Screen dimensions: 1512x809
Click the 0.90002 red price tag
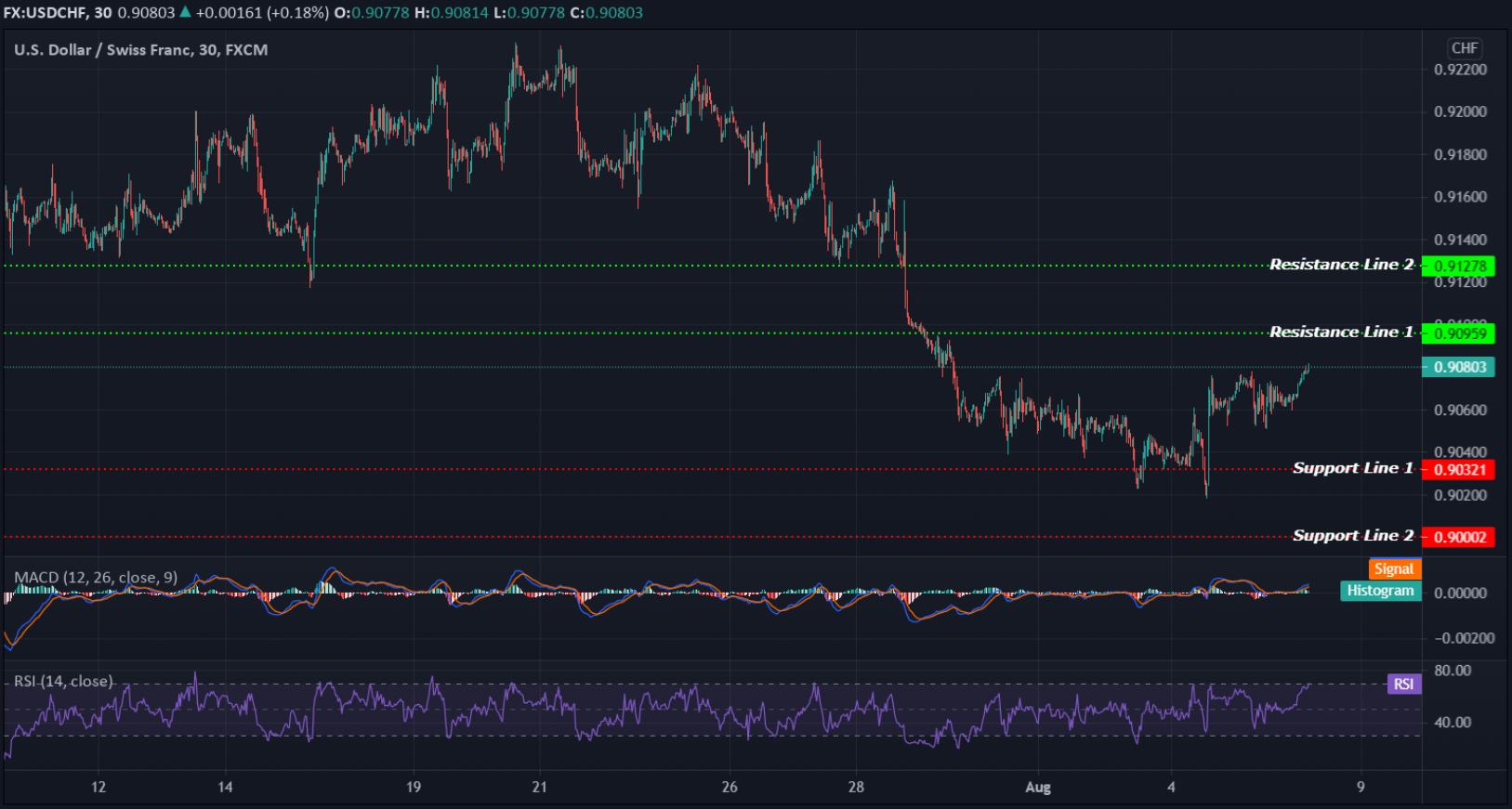(x=1459, y=537)
